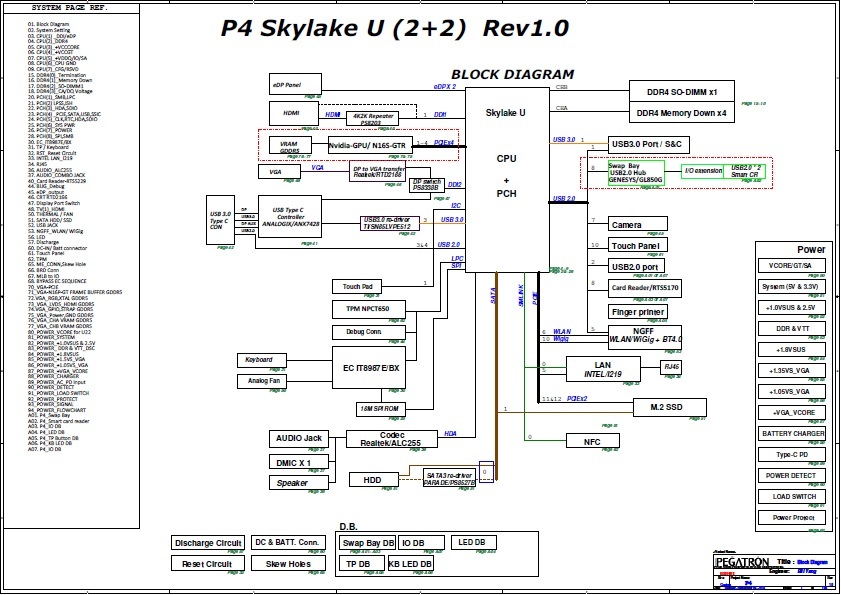The width and height of the screenshot is (841, 595).
Task: Click the PEGATRON logo in title block
Action: (x=743, y=562)
